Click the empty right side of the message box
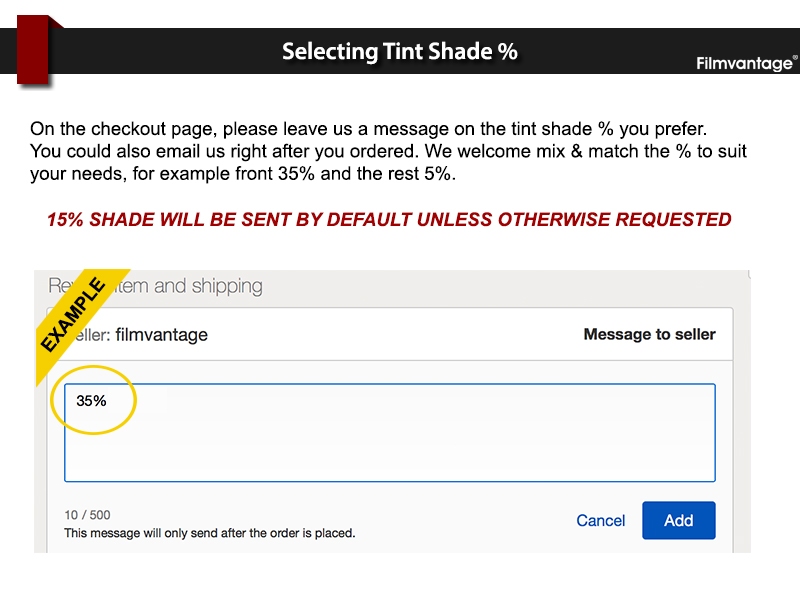Screen dimensions: 800x606 [x=600, y=432]
